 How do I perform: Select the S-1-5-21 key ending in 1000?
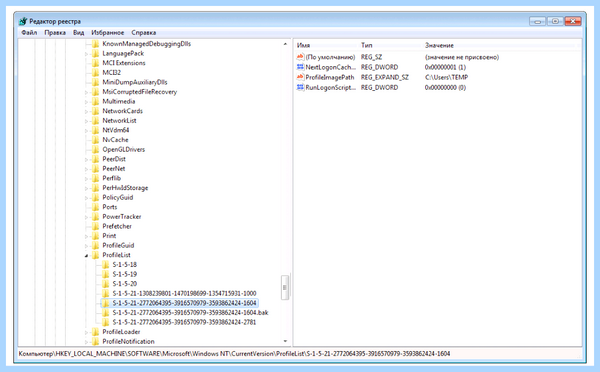[x=184, y=294]
